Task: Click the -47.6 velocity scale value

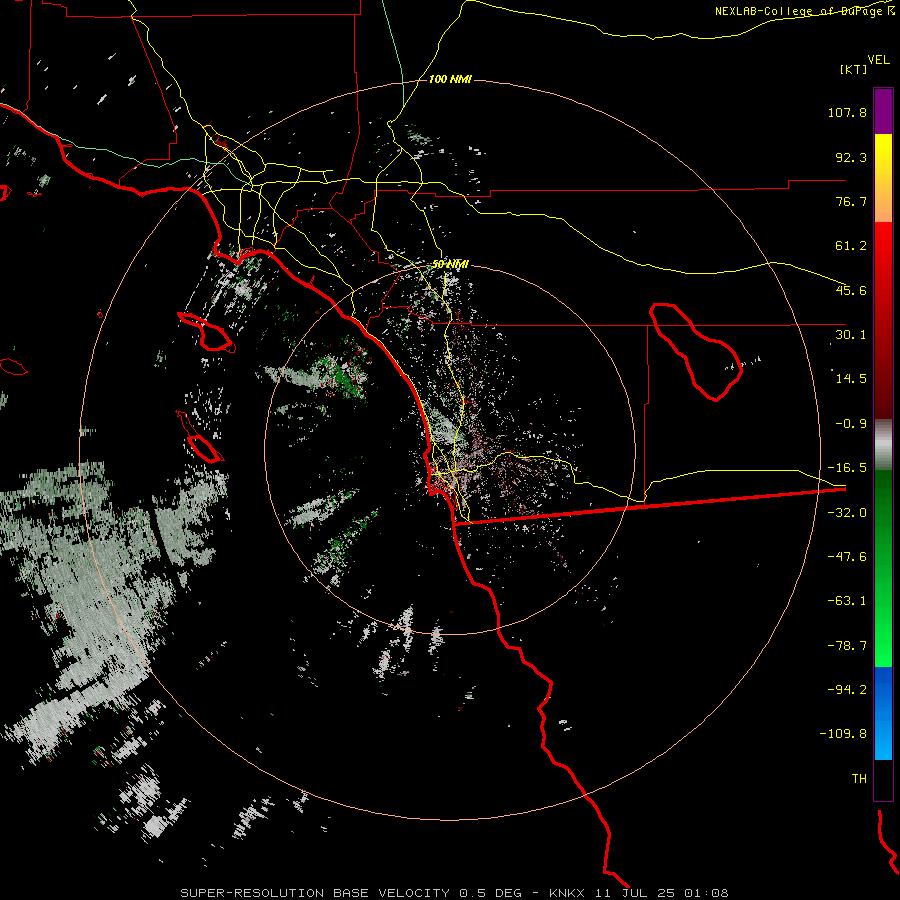Action: tap(847, 557)
